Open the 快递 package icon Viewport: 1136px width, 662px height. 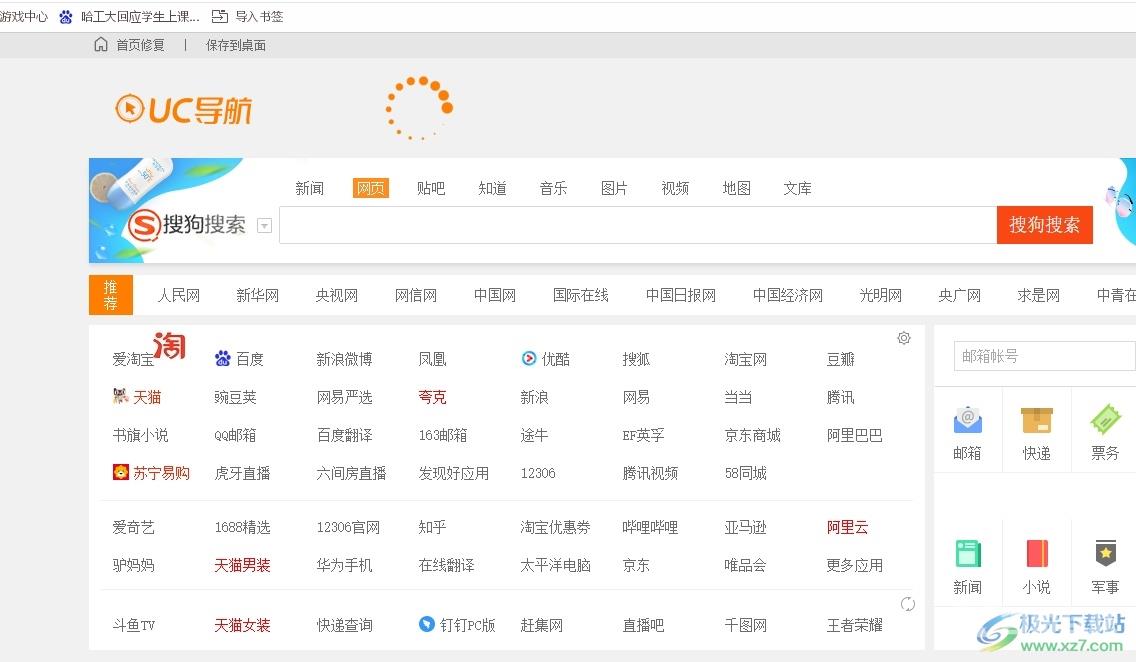tap(1036, 420)
